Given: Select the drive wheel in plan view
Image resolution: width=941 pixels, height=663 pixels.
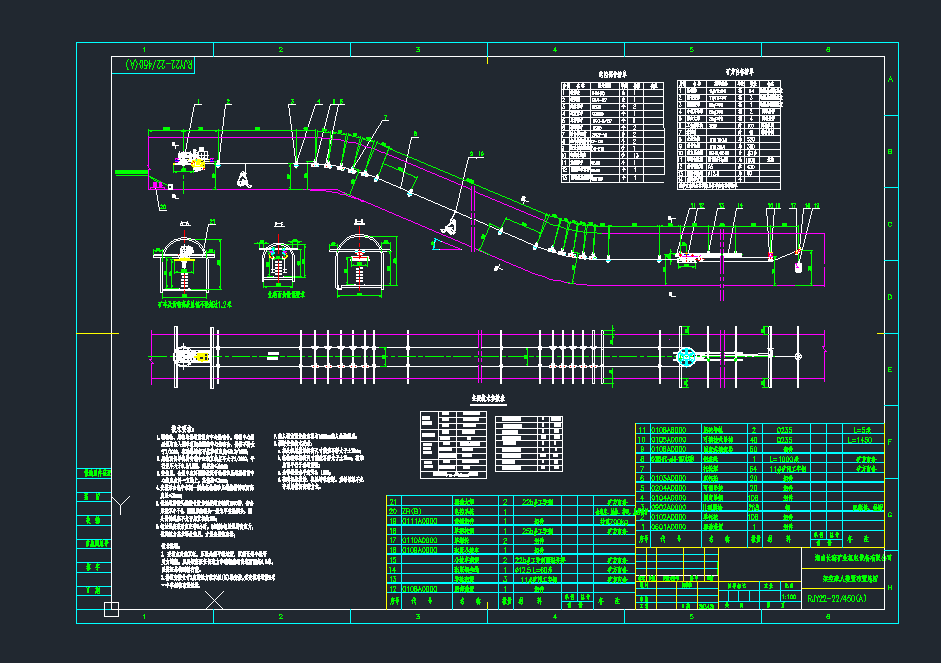Looking at the screenshot, I should [186, 357].
